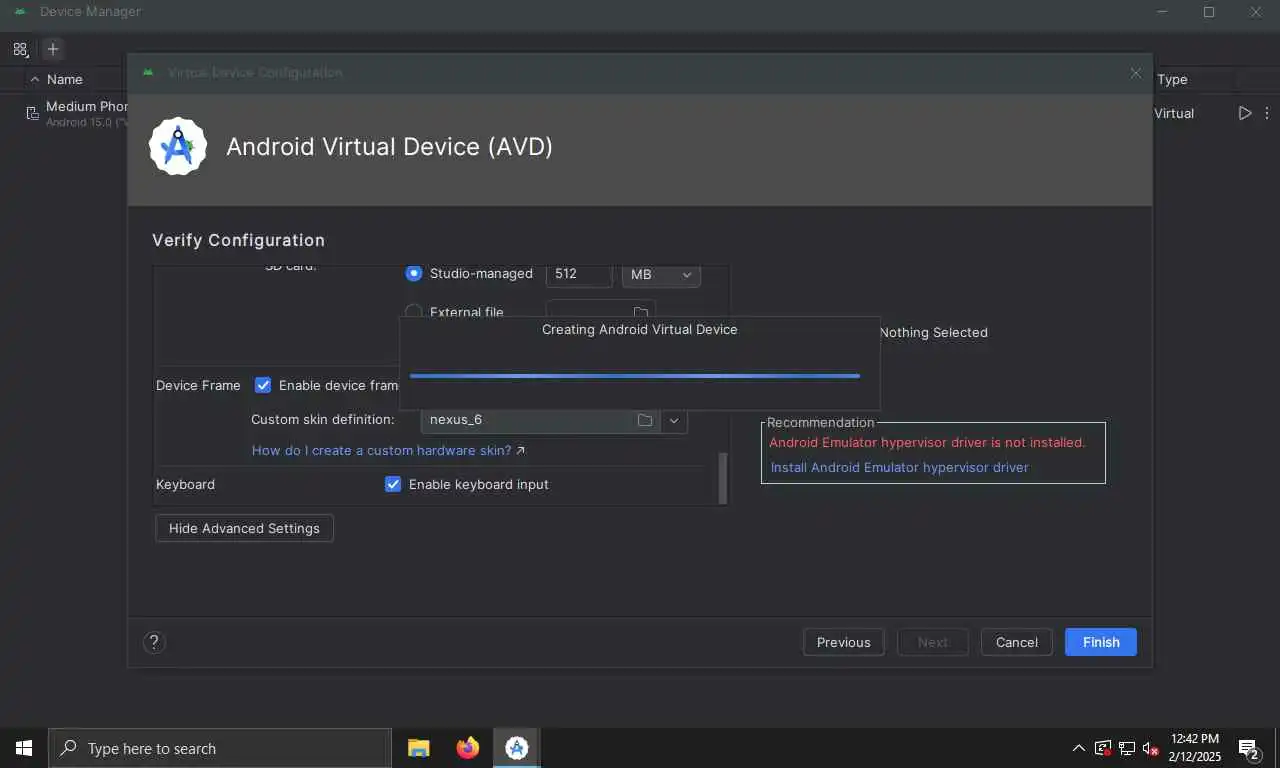Click the Medium Phone device icon in list
Screen dimensions: 1280x768
tap(32, 114)
